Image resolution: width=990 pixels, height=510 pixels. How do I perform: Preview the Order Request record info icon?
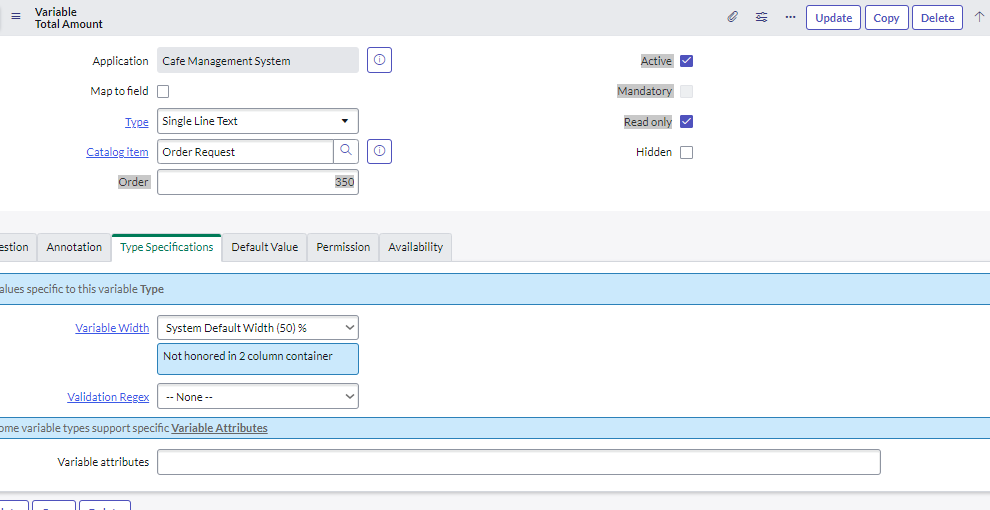379,151
